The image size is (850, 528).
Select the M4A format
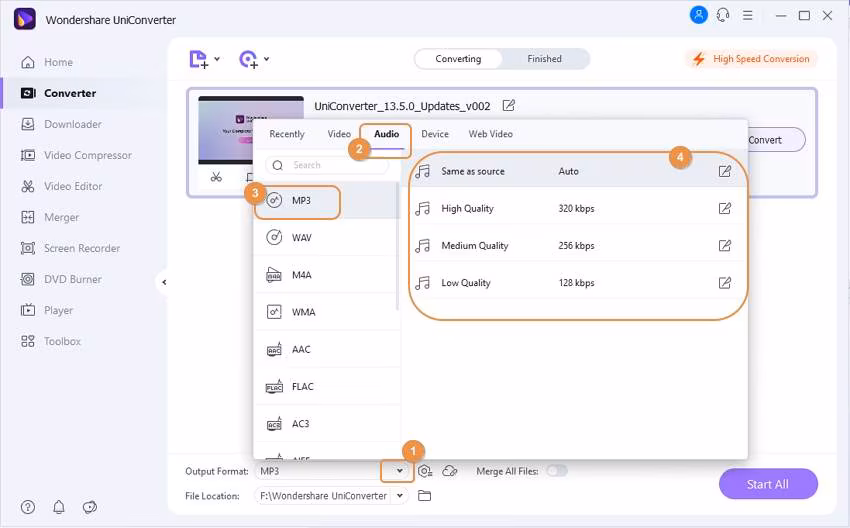[327, 275]
